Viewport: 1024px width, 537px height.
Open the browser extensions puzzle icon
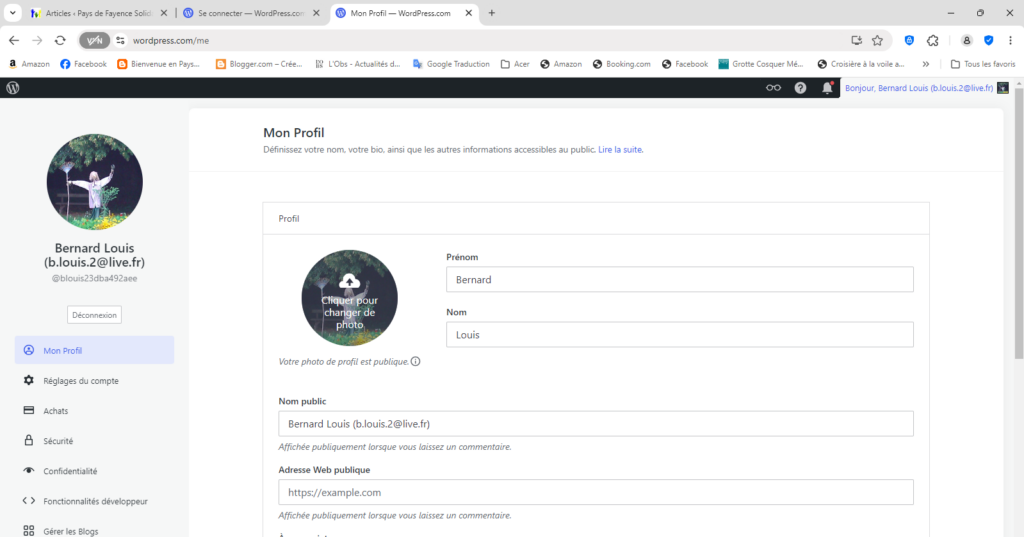tap(933, 40)
